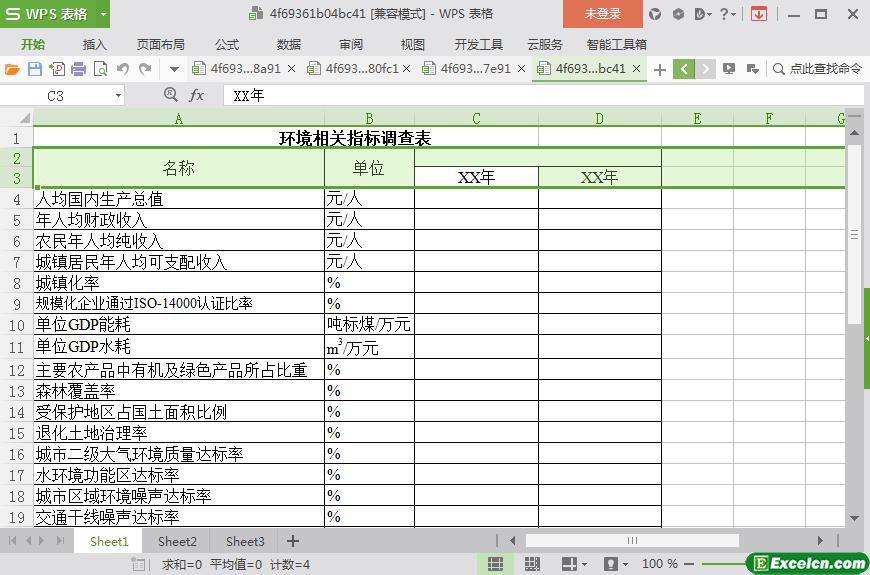Click the 环境相关指标调查表 title cell

(355, 138)
